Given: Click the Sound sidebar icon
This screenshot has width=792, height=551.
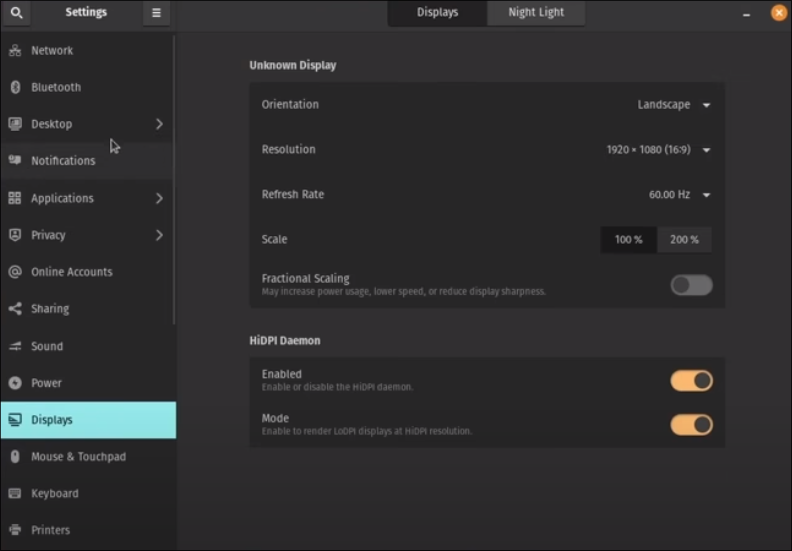Looking at the screenshot, I should (x=15, y=346).
